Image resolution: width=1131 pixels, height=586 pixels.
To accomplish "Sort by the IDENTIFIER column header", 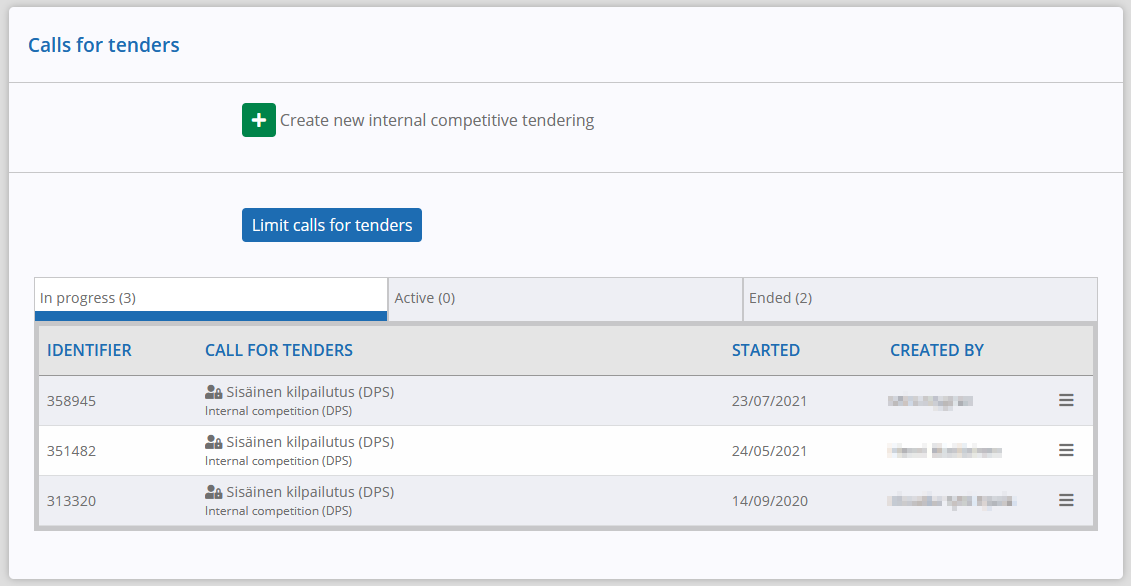I will pyautogui.click(x=89, y=351).
